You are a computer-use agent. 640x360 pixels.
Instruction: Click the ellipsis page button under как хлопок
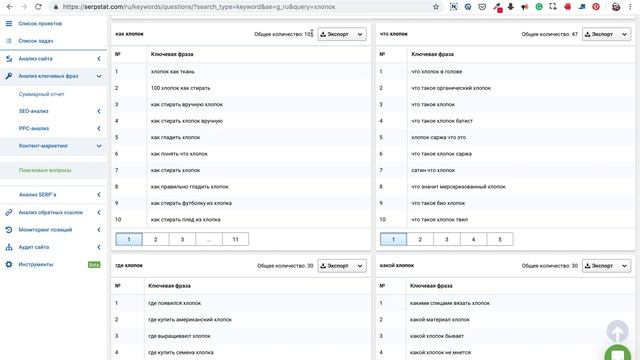tap(209, 239)
